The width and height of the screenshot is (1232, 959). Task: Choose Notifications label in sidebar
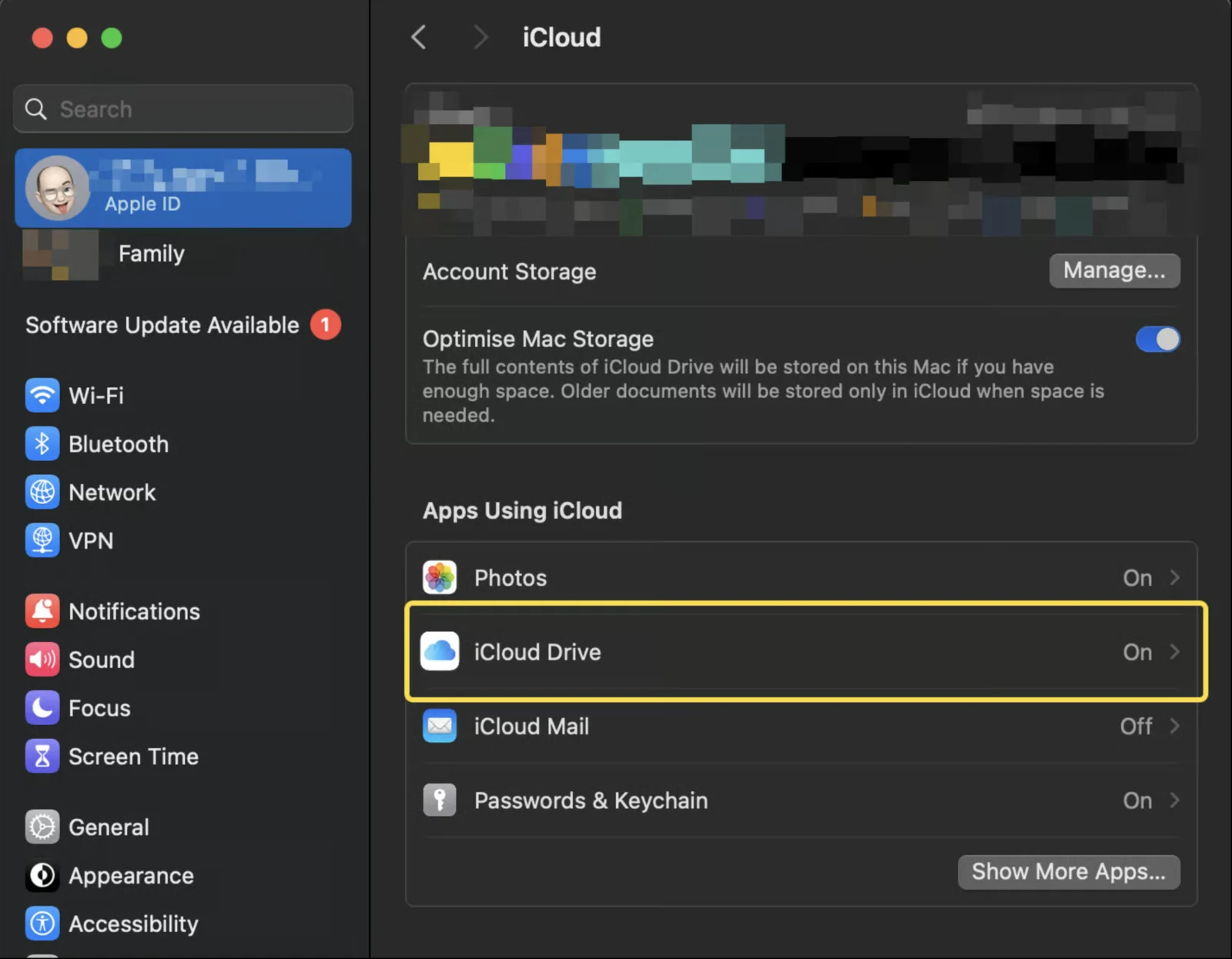tap(134, 611)
